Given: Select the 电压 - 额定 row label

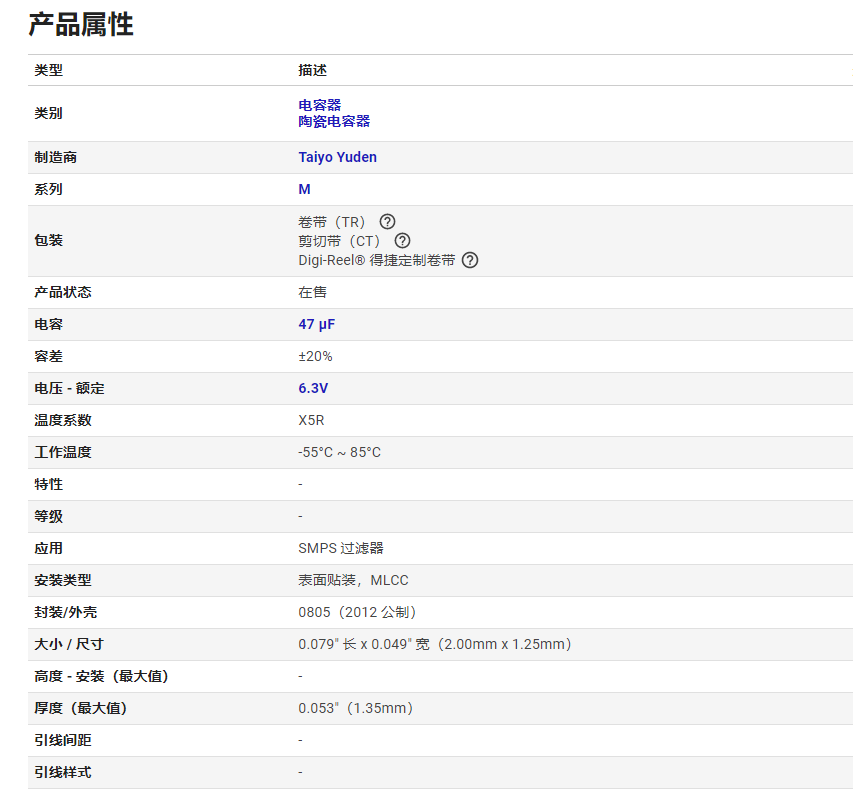Looking at the screenshot, I should [x=69, y=389].
